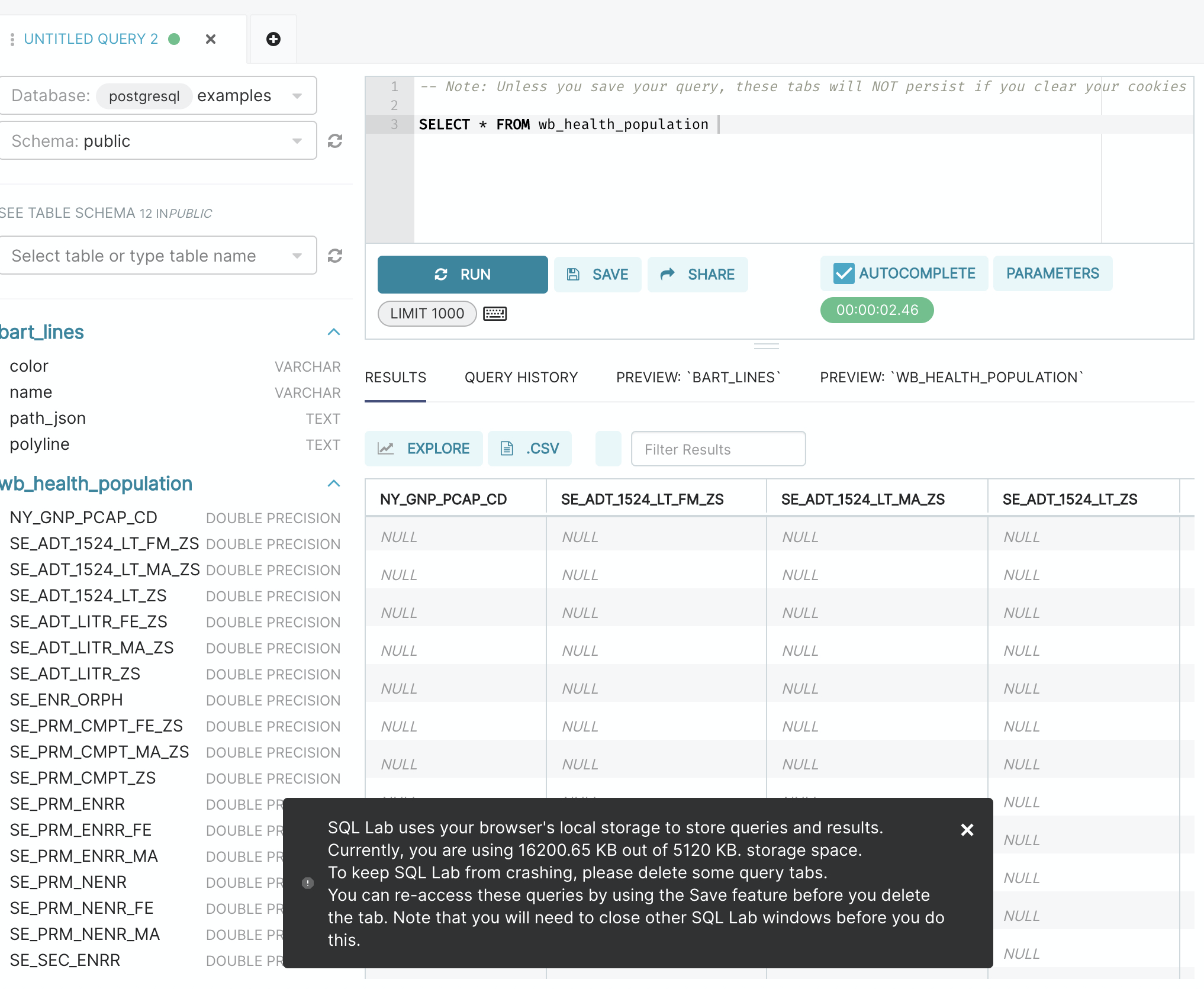The width and height of the screenshot is (1204, 989).
Task: Open the Preview BART_LINES tab
Action: click(698, 378)
